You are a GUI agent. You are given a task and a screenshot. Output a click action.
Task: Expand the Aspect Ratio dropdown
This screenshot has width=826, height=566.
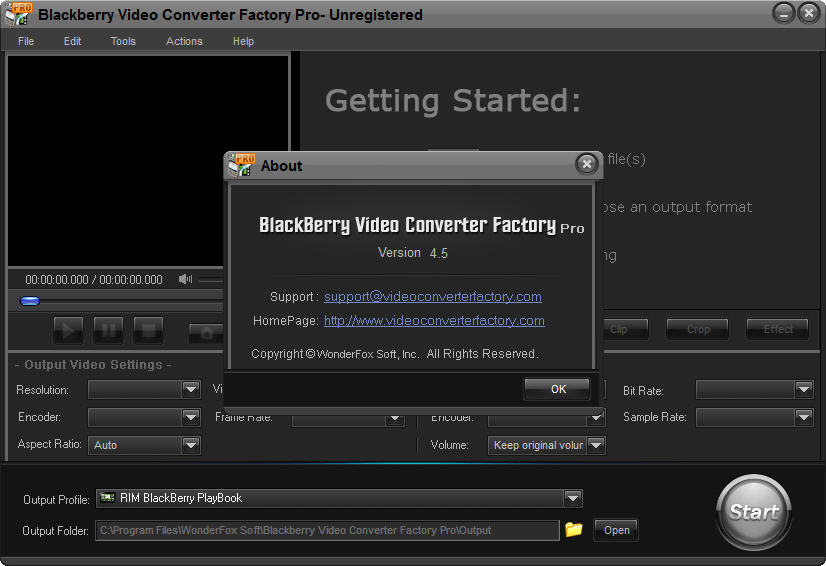coord(191,445)
